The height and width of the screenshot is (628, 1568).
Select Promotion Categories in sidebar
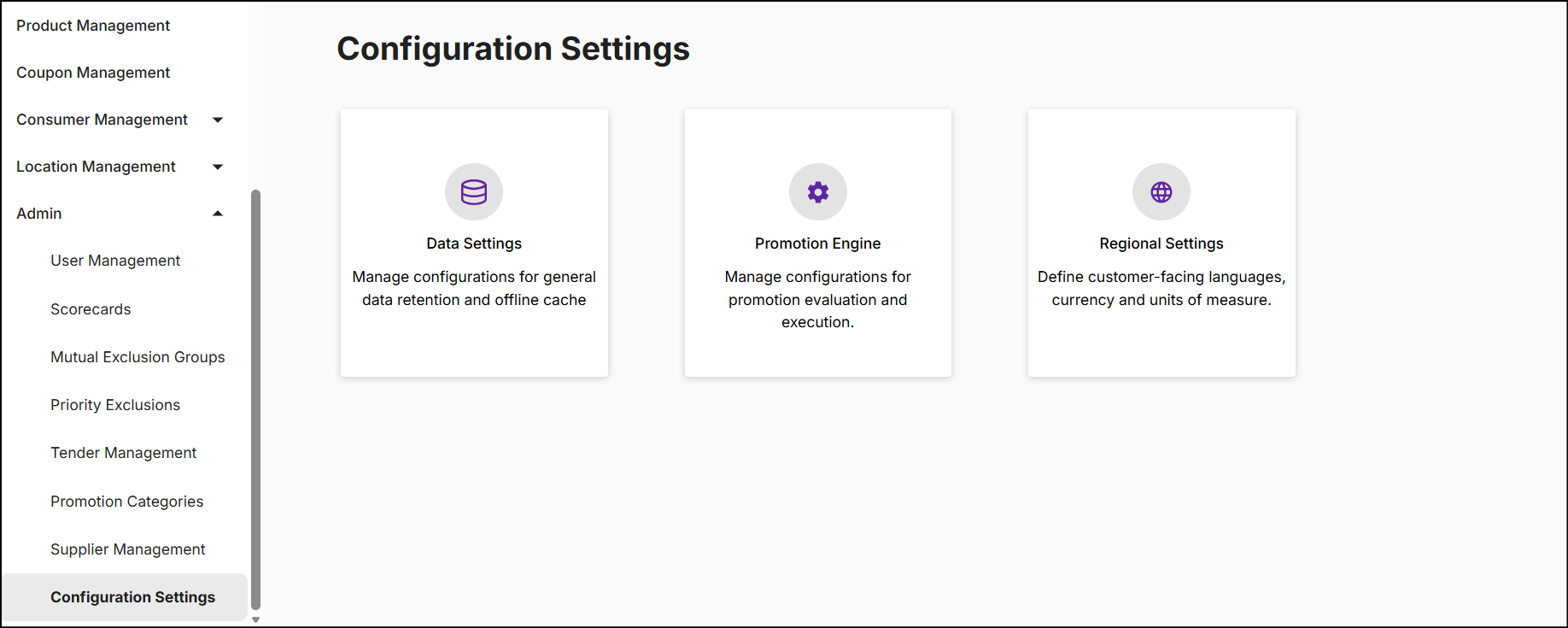(x=126, y=502)
